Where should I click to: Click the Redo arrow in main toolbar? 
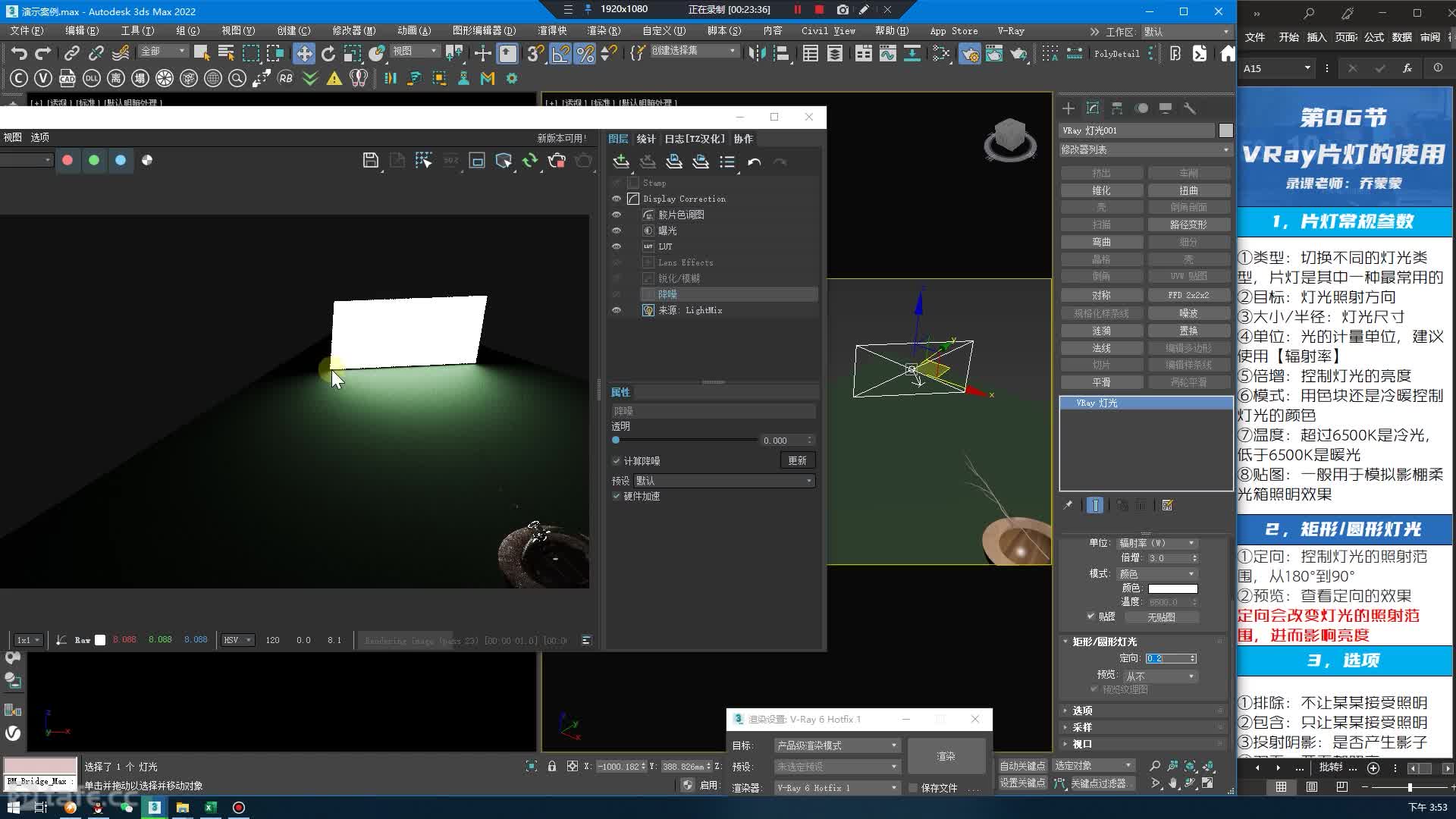point(43,53)
